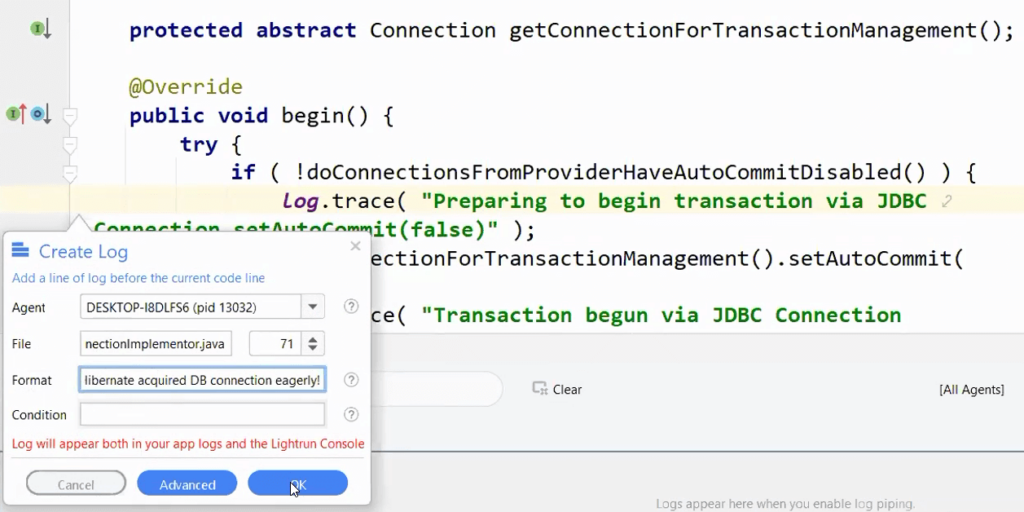
Task: Clear the Lightrun console logs
Action: point(557,389)
